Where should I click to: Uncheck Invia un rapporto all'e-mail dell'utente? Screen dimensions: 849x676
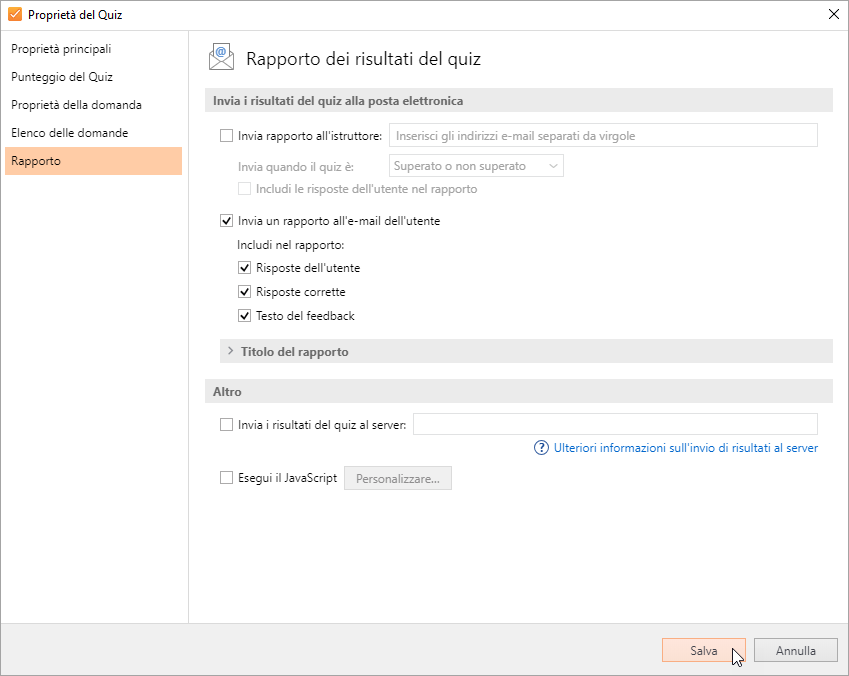[x=226, y=221]
